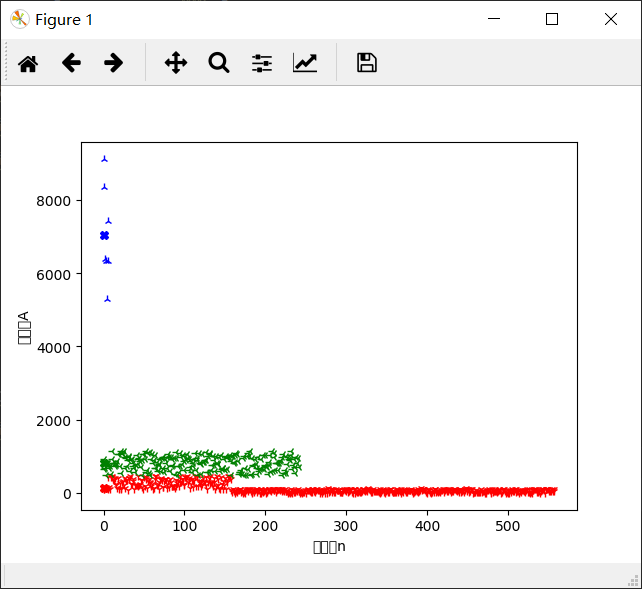Activate the Zoom to rectangle tool
Image resolution: width=642 pixels, height=589 pixels.
click(x=219, y=63)
